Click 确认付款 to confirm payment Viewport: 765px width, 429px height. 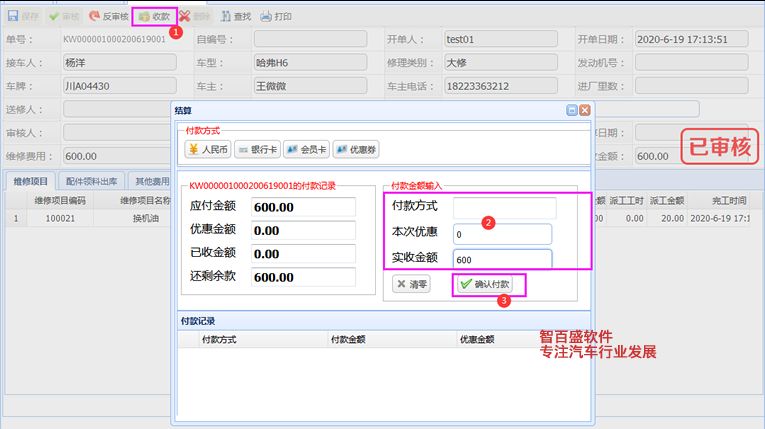485,284
